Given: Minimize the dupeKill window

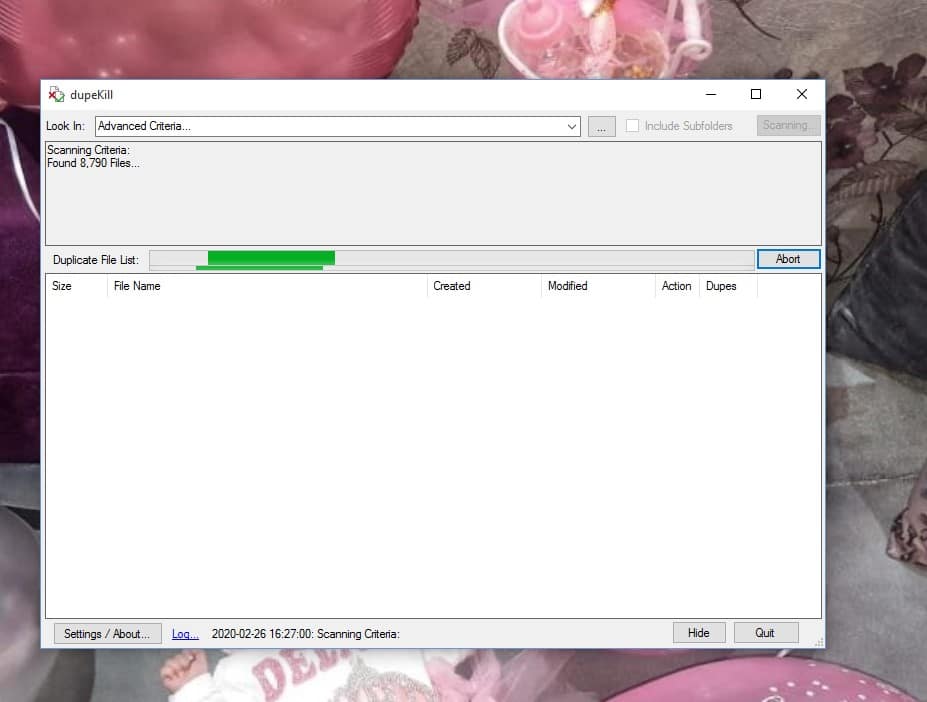Looking at the screenshot, I should [710, 95].
